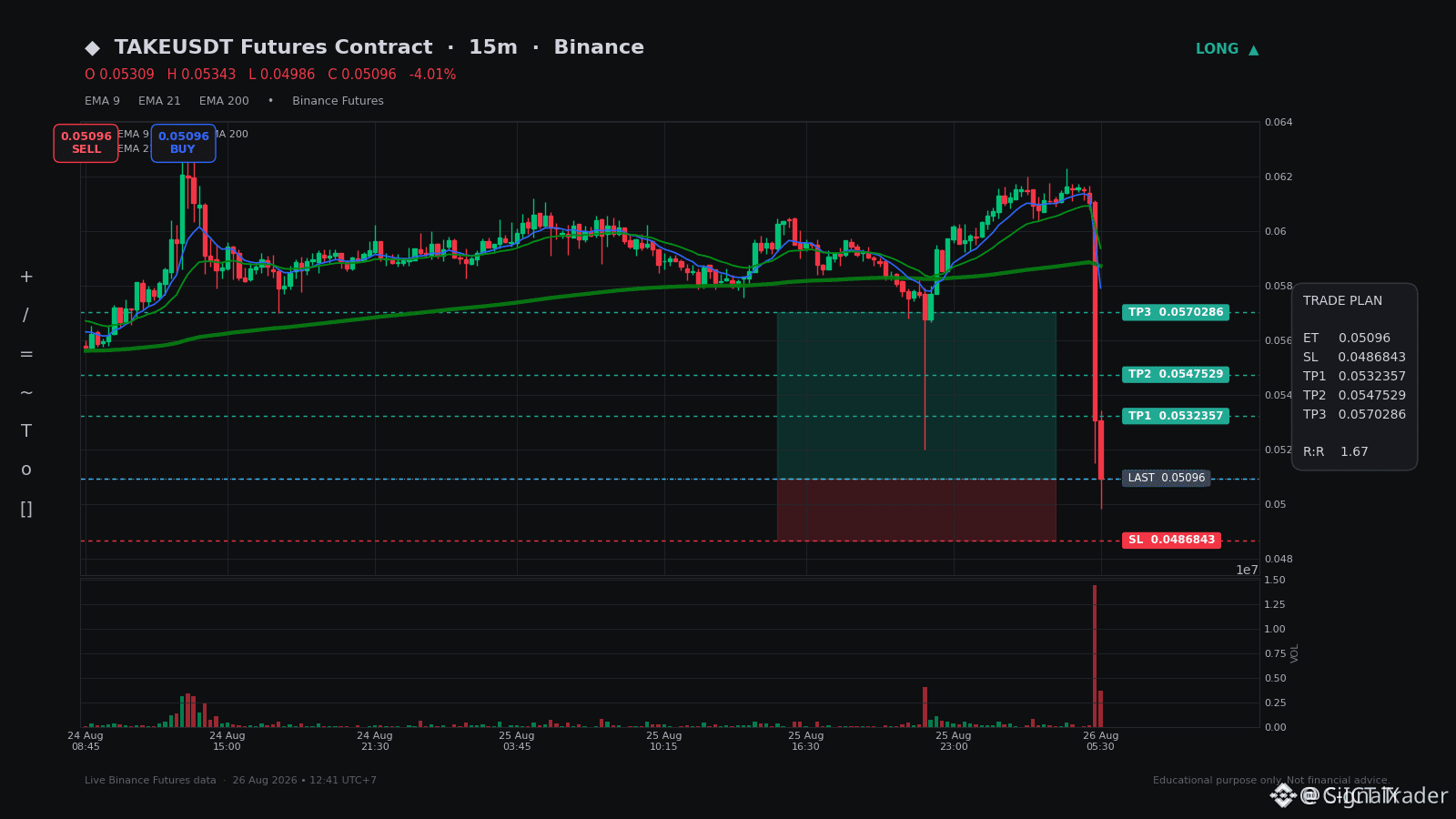Click the Binance Futures source label
Image resolution: width=1456 pixels, height=819 pixels.
point(338,101)
